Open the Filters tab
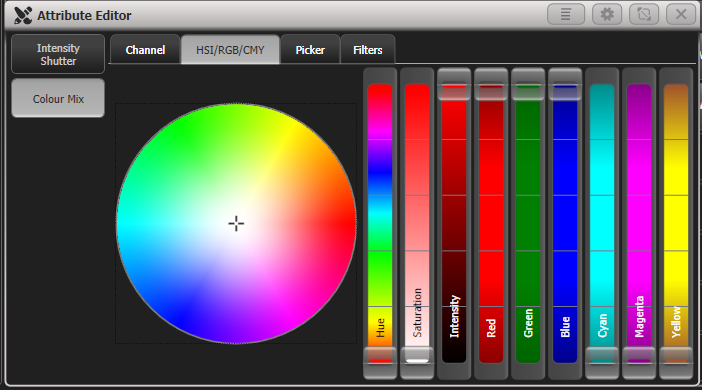Screen dimensions: 702x390 click(x=368, y=50)
